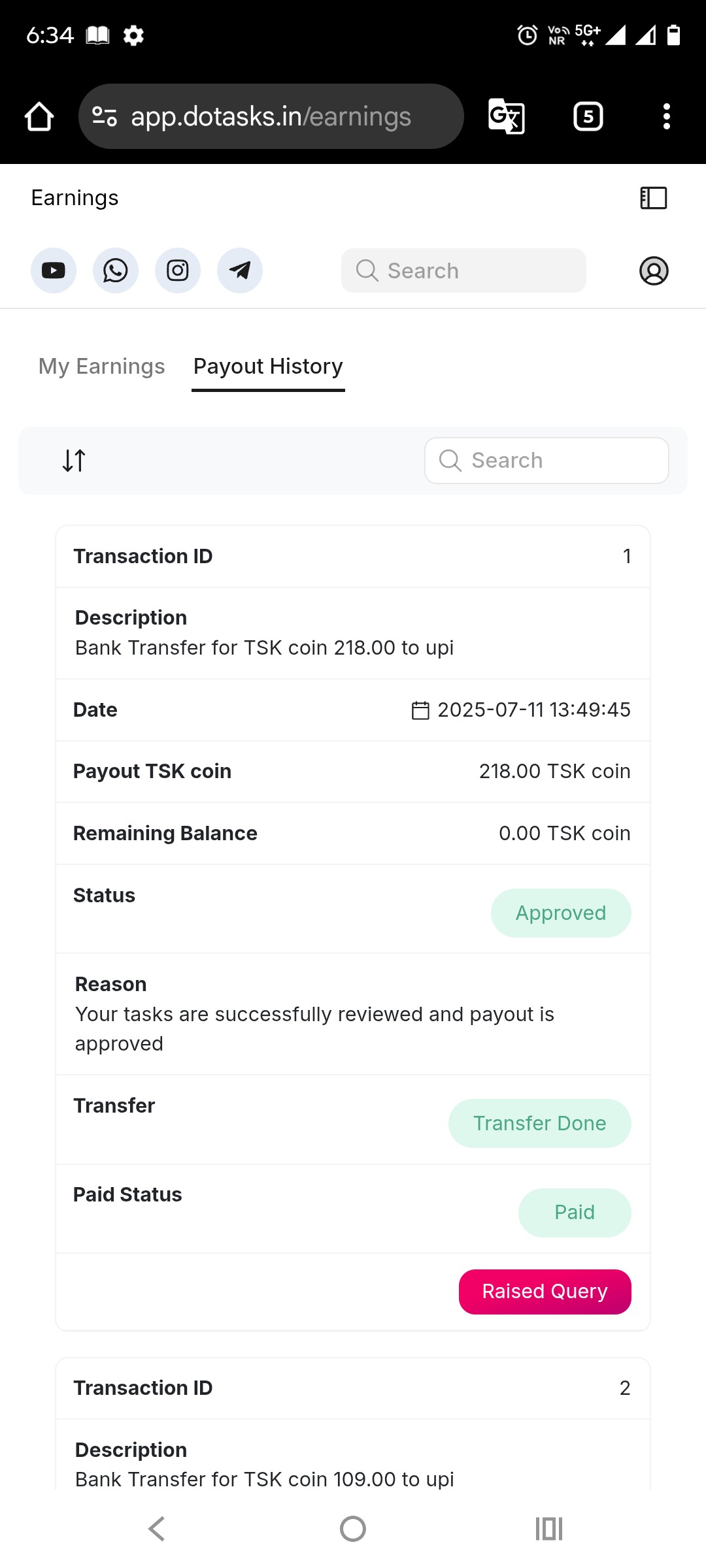Open the Instagram icon link

tap(178, 270)
